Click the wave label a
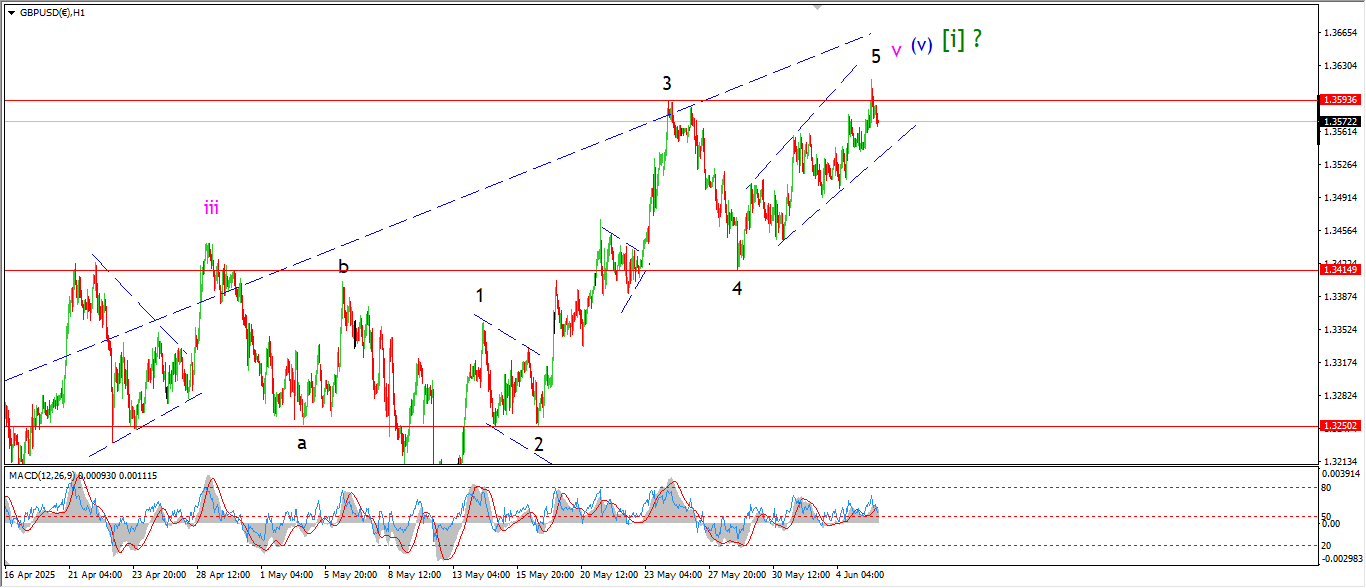The image size is (1366, 588). click(301, 443)
